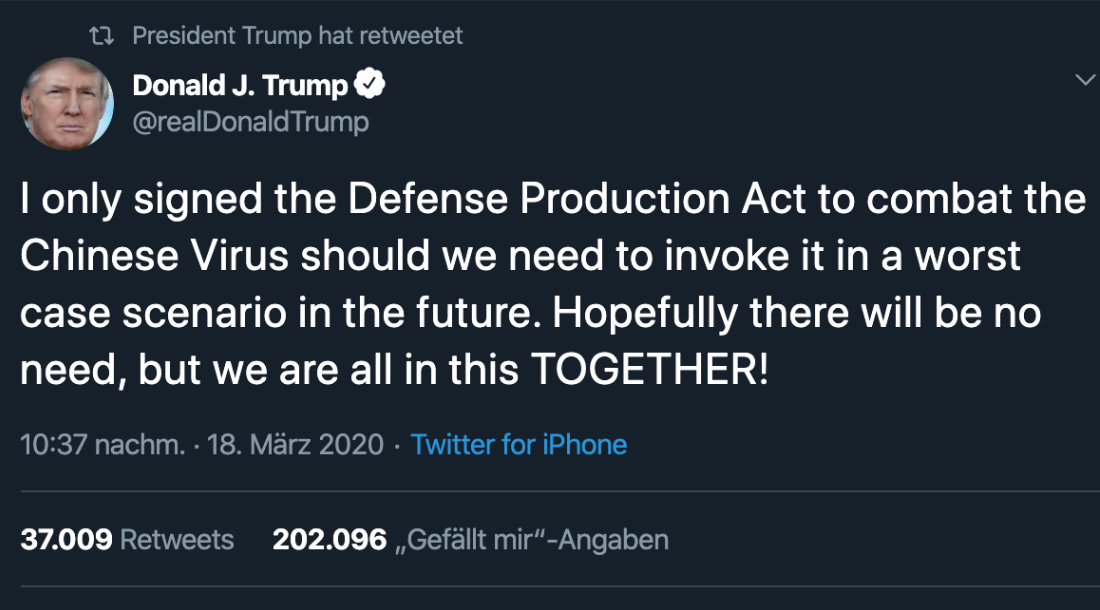1100x610 pixels.
Task: Expand the tweet options chevron
Action: 1084,80
